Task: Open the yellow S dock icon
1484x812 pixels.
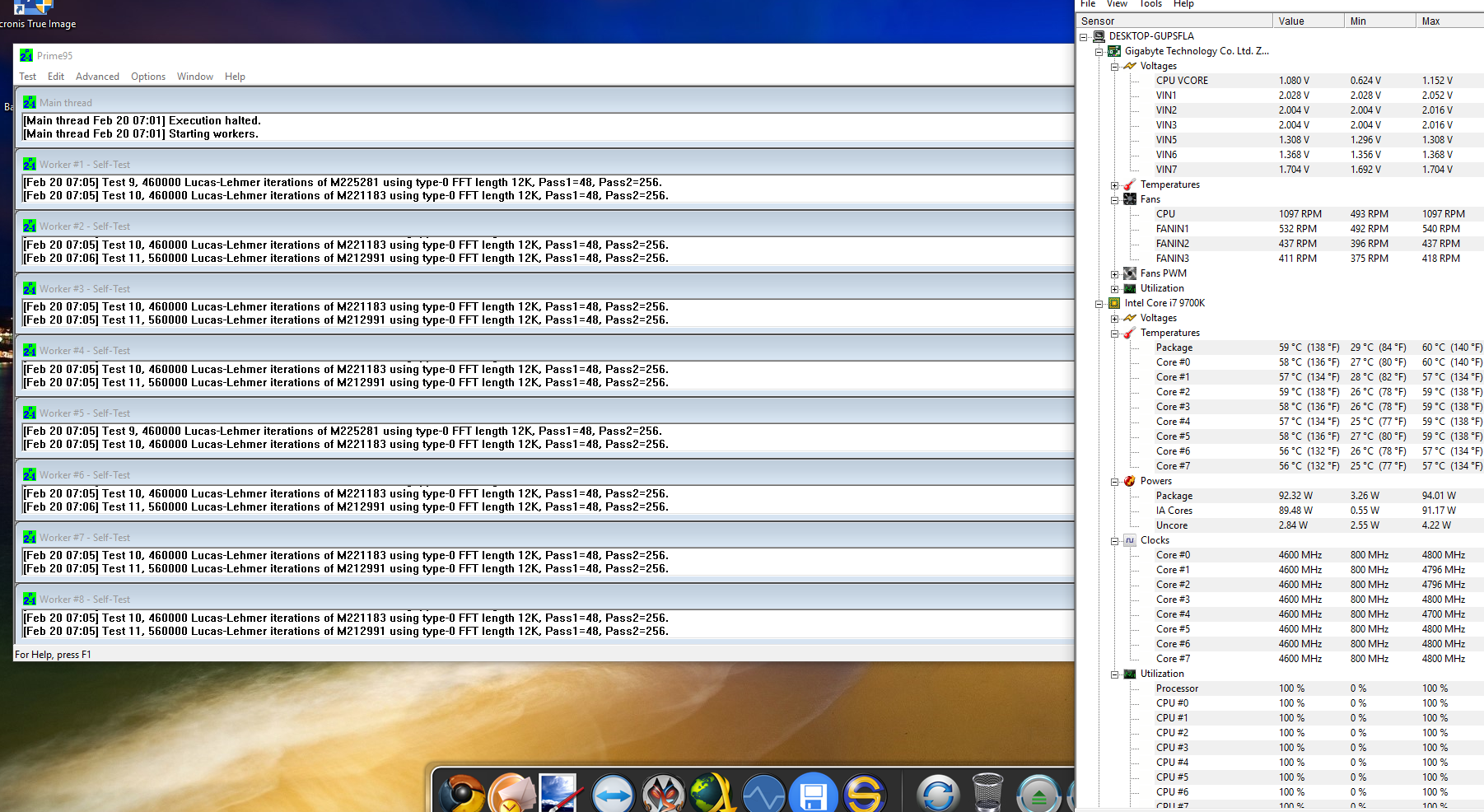Action: pyautogui.click(x=864, y=795)
